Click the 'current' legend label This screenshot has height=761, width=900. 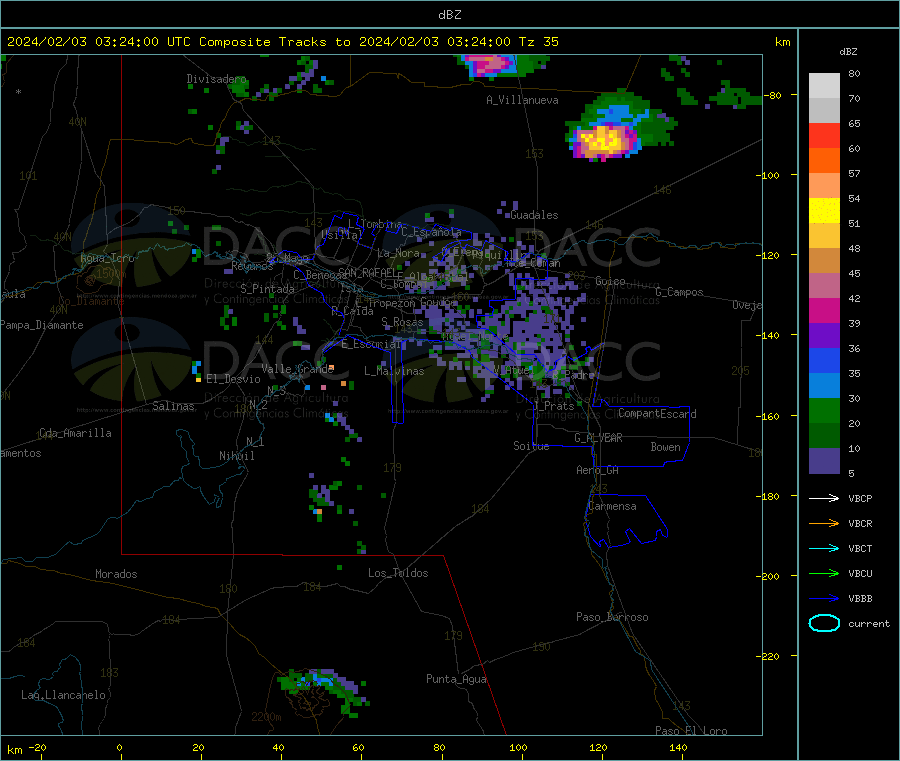coord(869,623)
